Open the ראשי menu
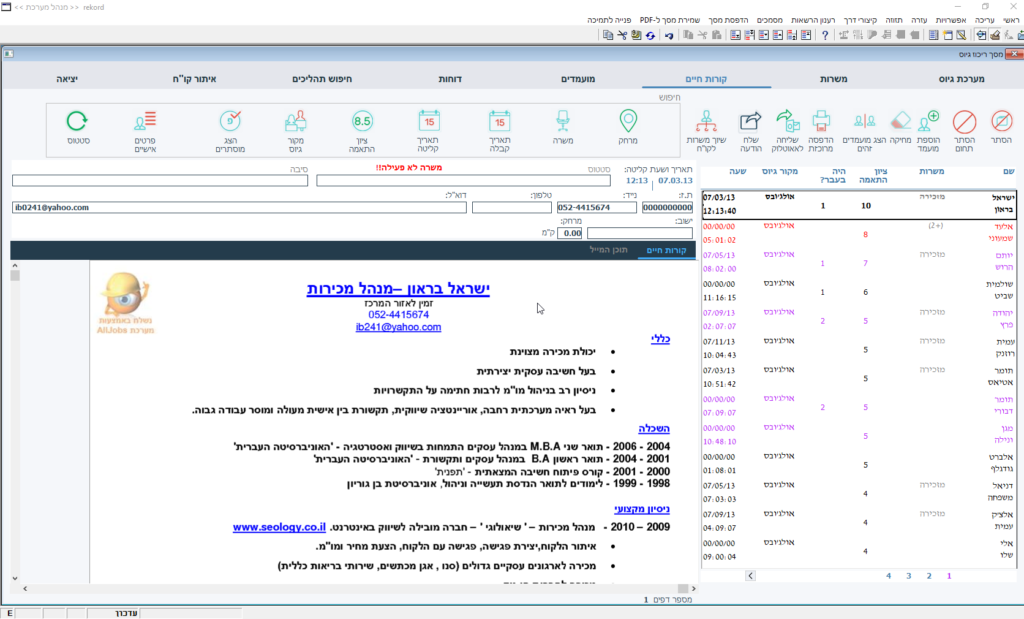 [x=1011, y=20]
